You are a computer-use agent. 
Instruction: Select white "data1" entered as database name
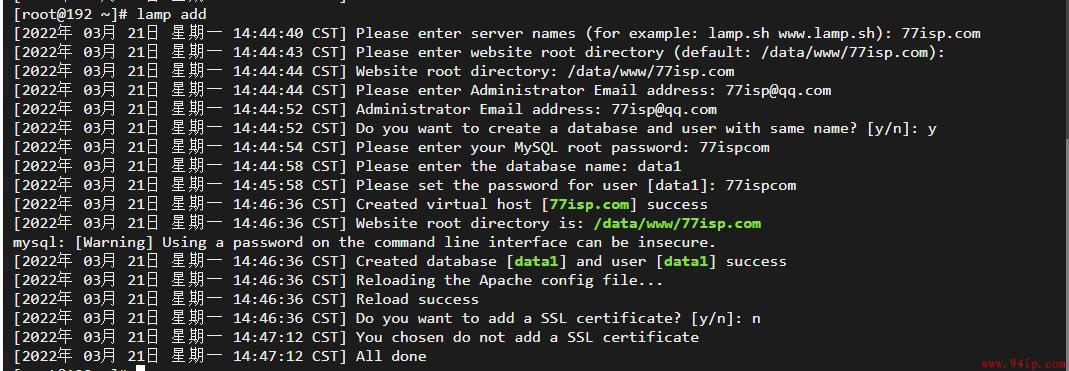(x=659, y=166)
